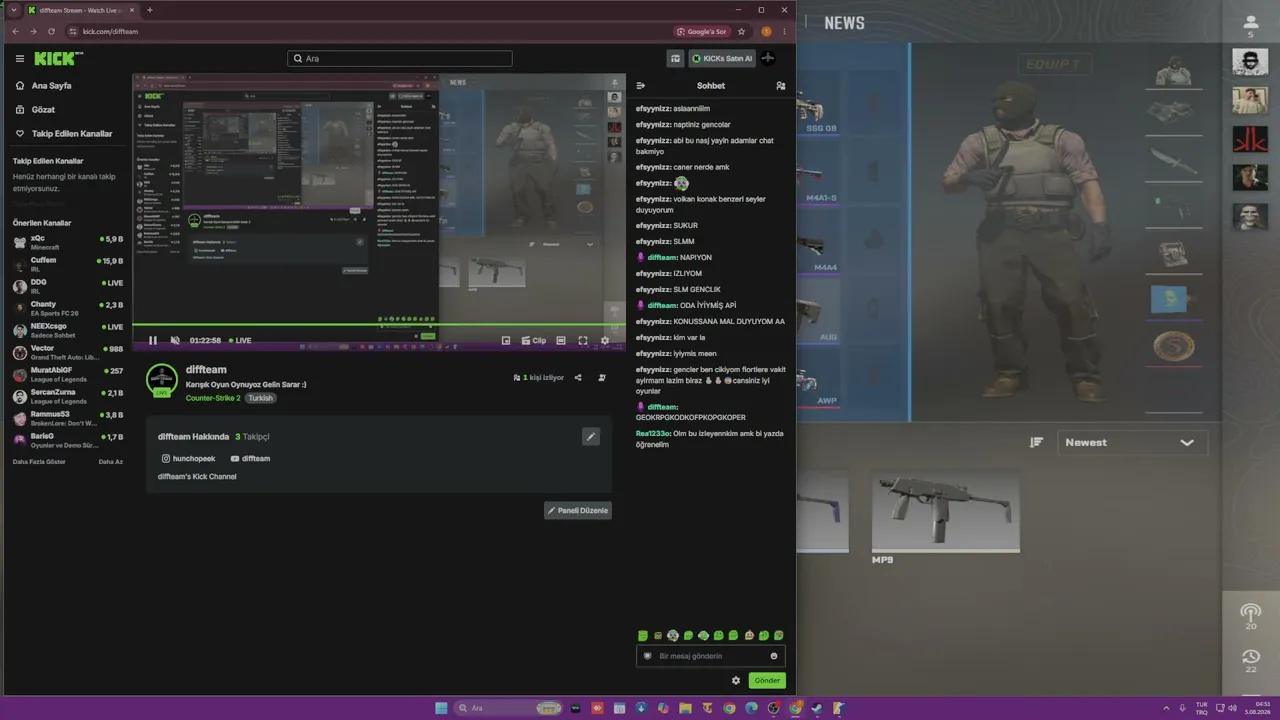
Task: Click the taskbar search box
Action: [509, 708]
